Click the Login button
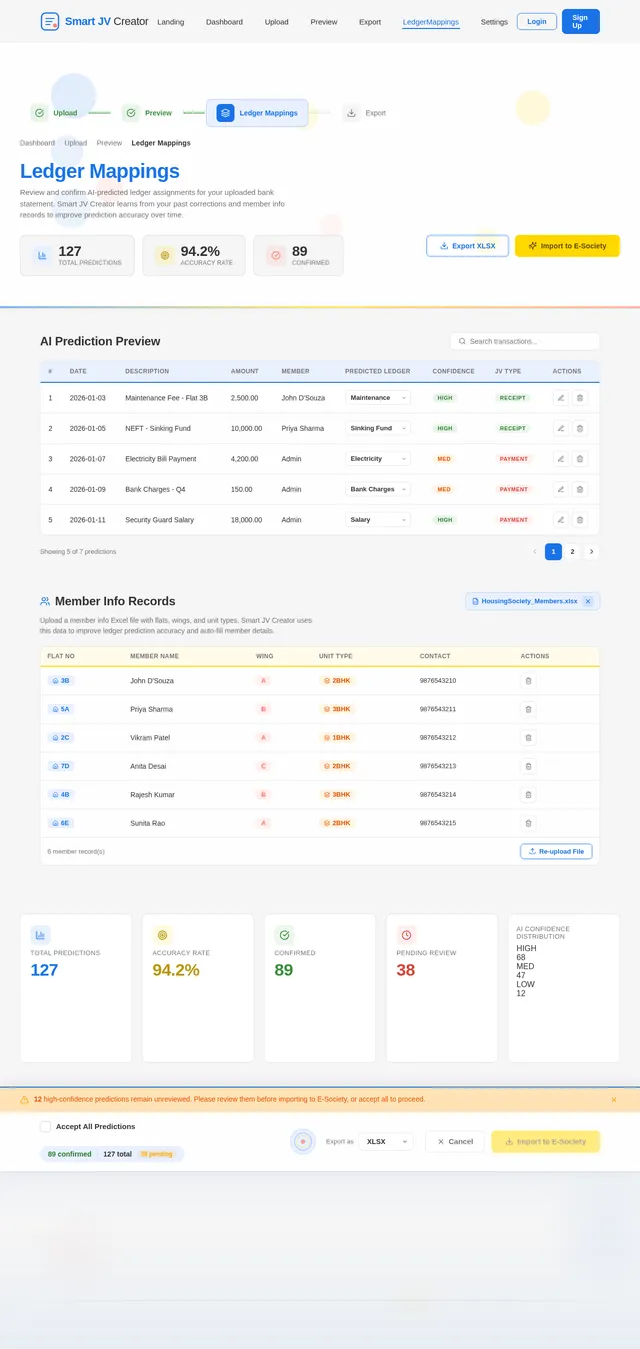Viewport: 640px width, 1349px height. (537, 21)
